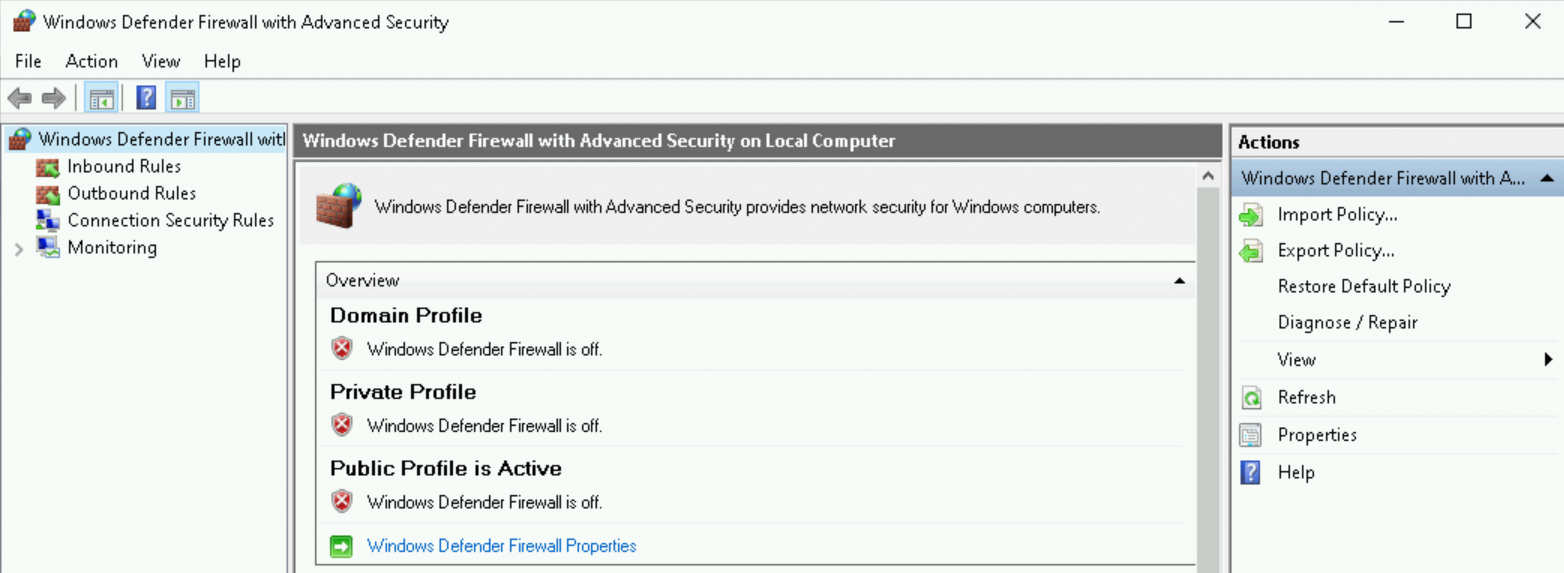Open the Action menu
The image size is (1564, 573).
(x=91, y=61)
